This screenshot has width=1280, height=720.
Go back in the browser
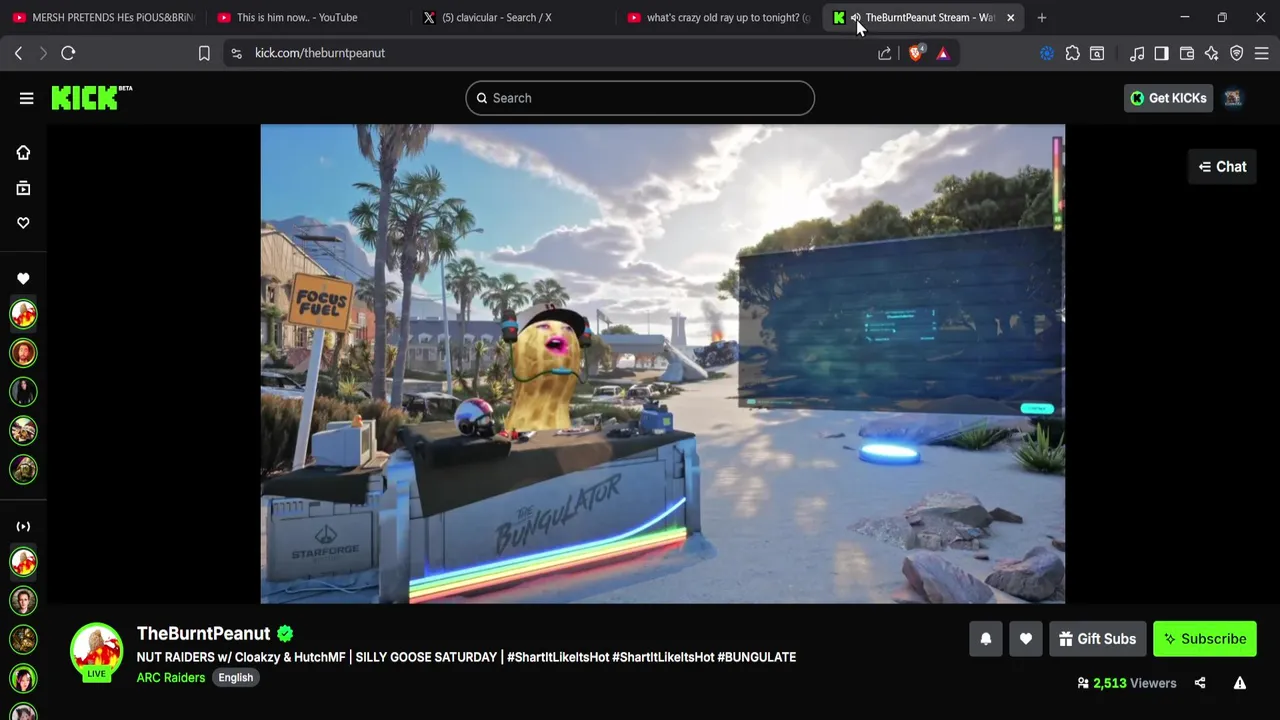[19, 53]
